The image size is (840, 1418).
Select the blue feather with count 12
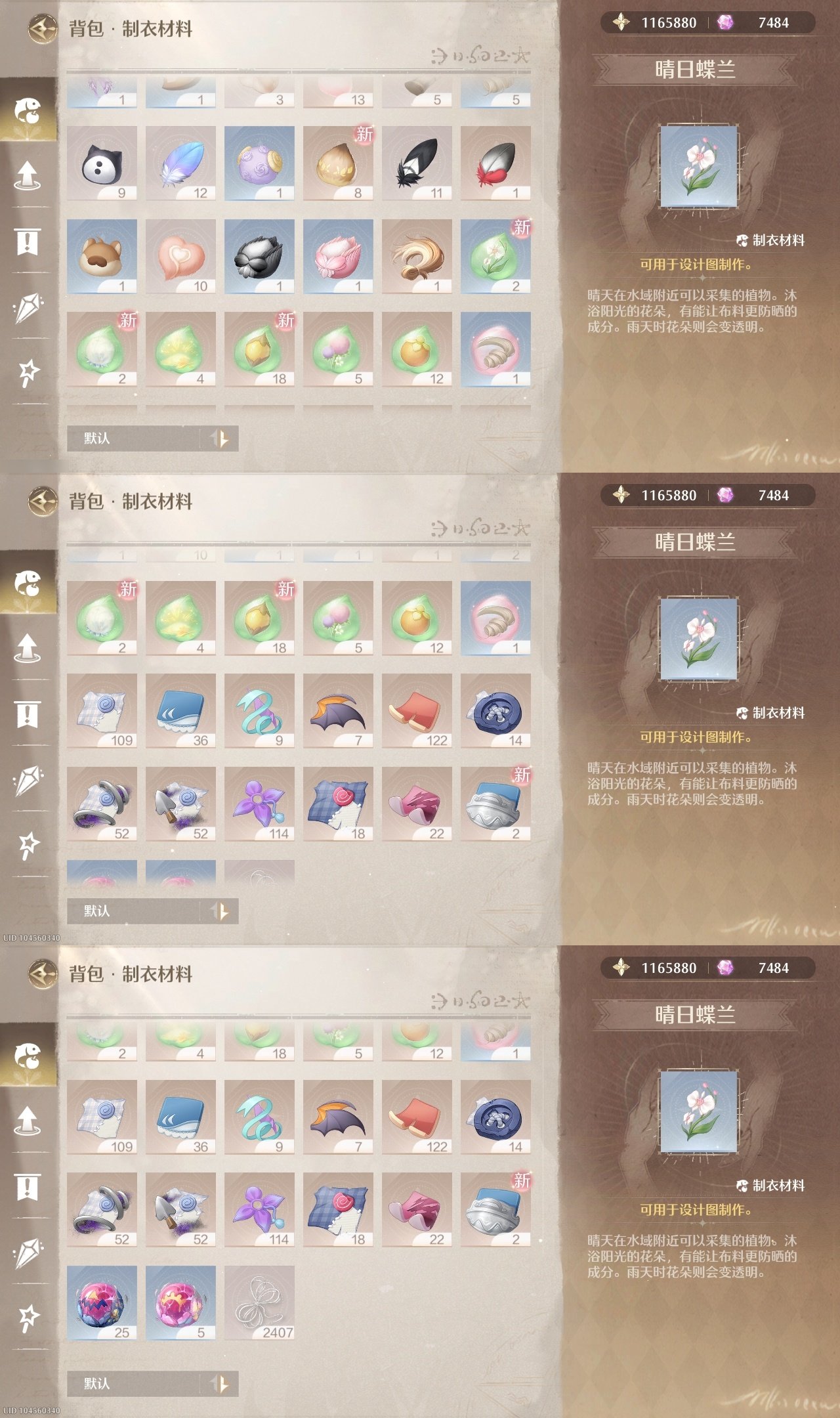180,163
